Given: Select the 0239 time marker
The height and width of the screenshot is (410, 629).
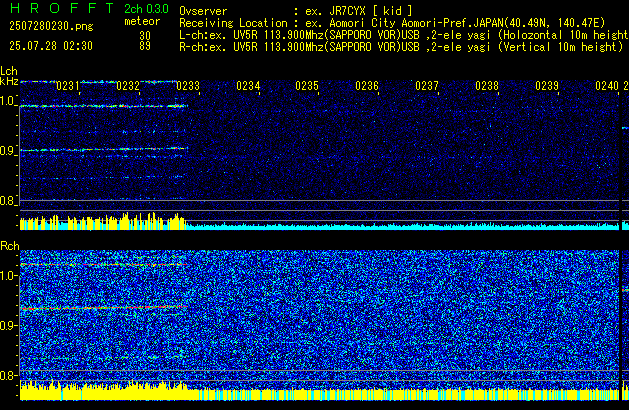Looking at the screenshot, I should (x=547, y=86).
